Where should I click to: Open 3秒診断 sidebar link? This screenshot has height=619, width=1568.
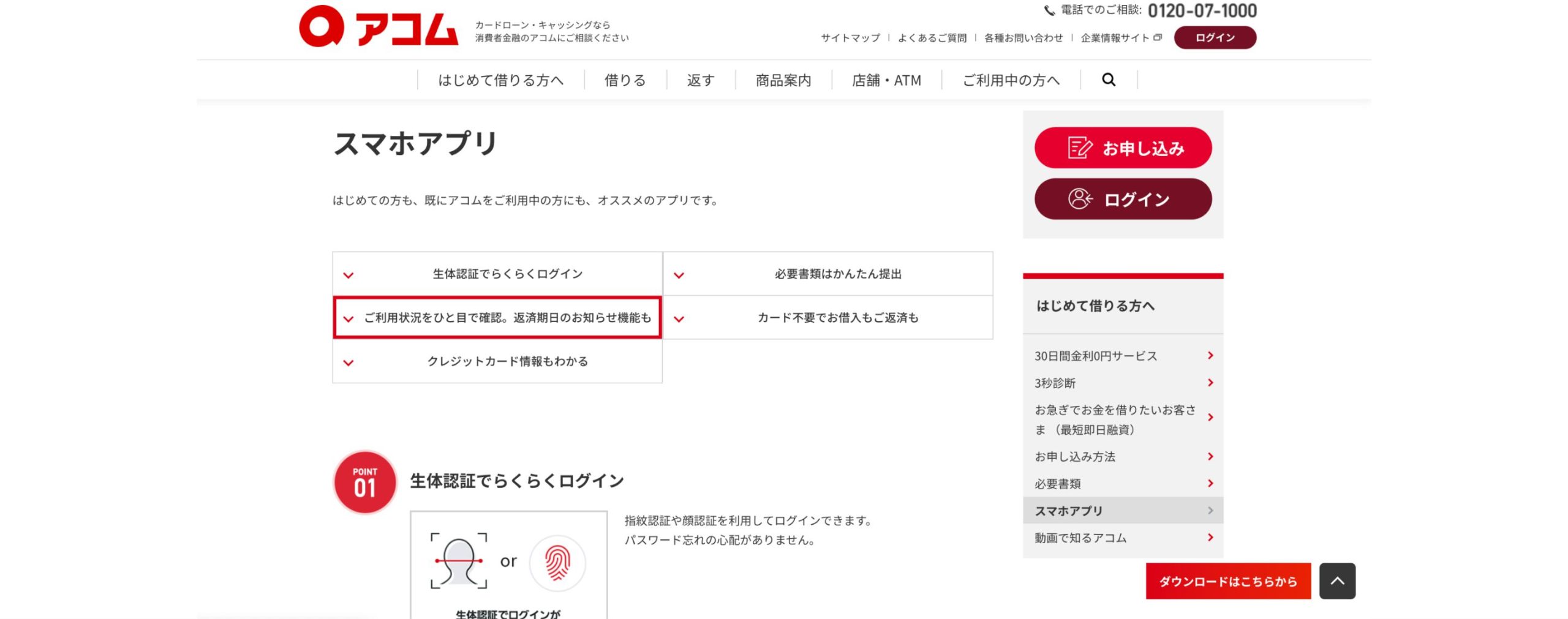tap(1055, 383)
